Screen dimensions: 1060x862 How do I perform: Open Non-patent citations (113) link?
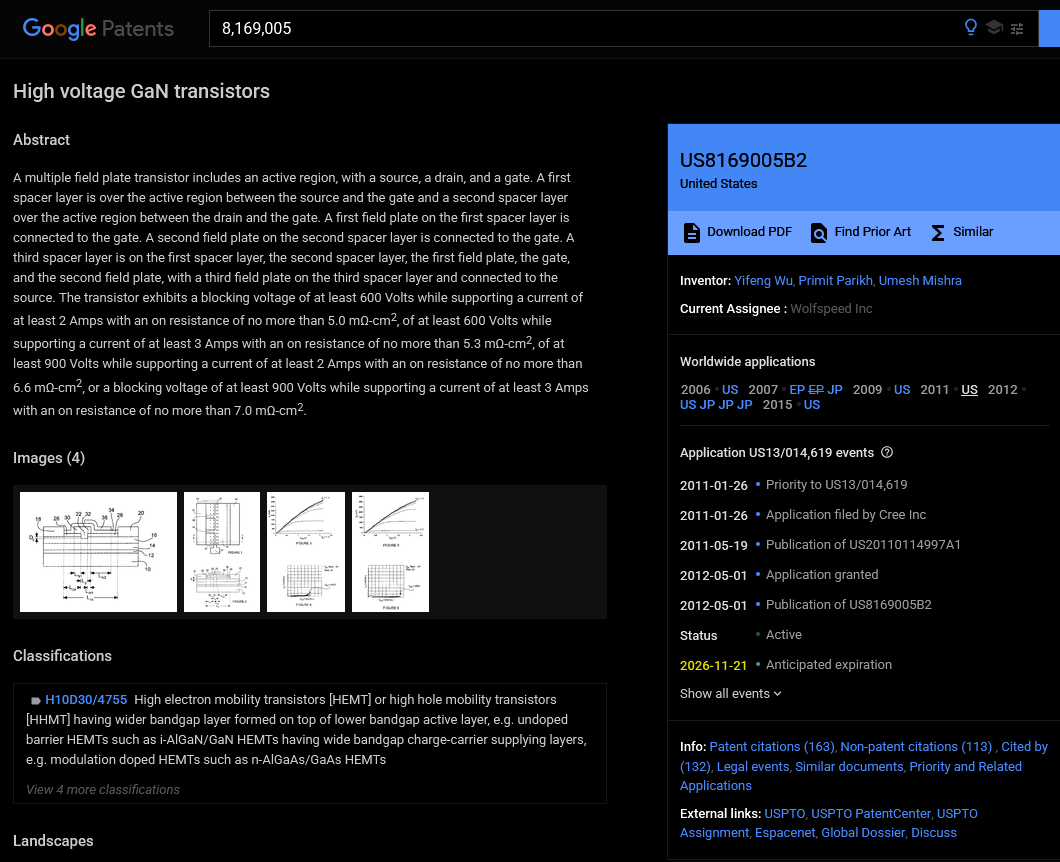click(916, 746)
